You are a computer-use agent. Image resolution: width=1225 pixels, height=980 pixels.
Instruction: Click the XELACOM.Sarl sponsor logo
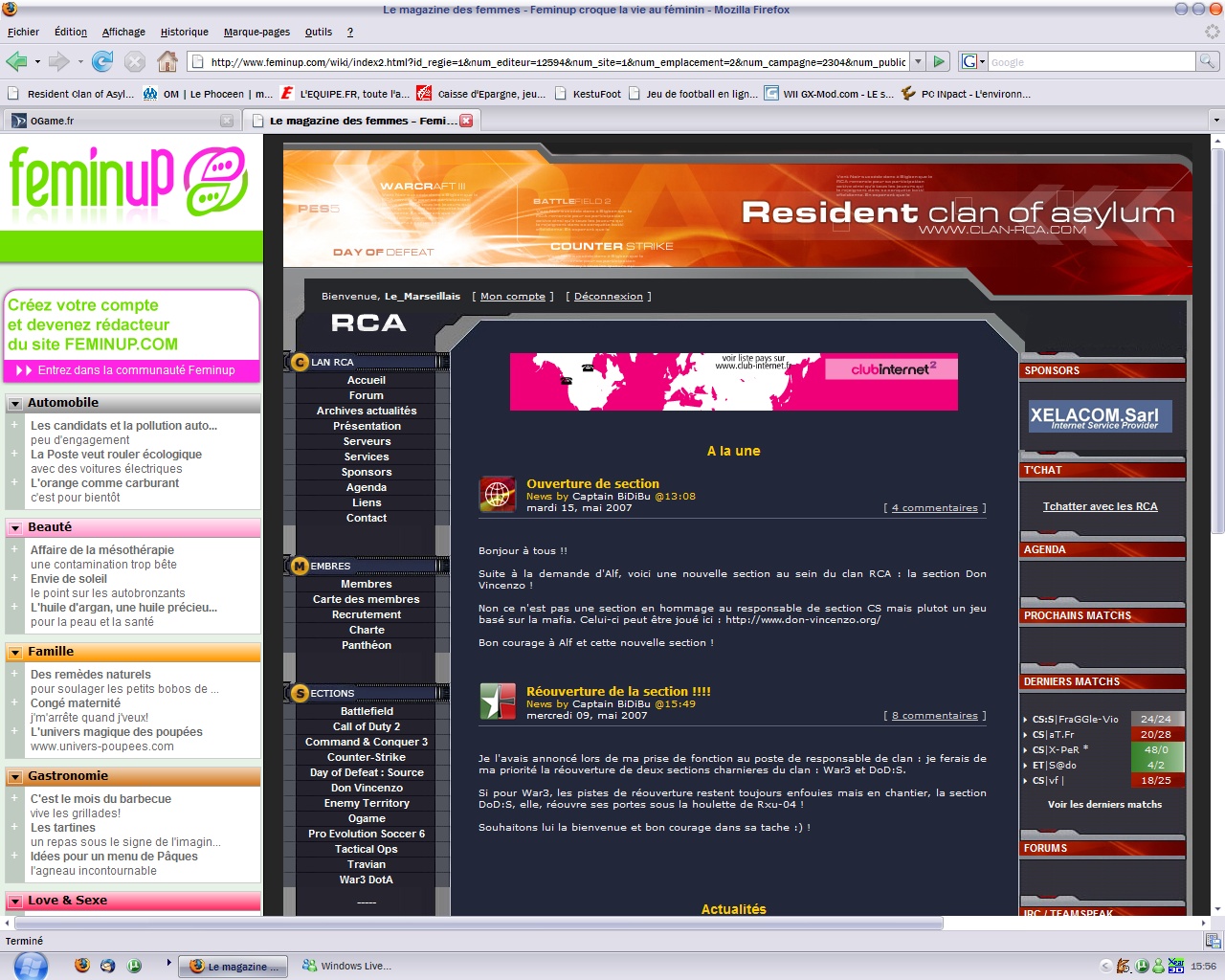(x=1100, y=416)
